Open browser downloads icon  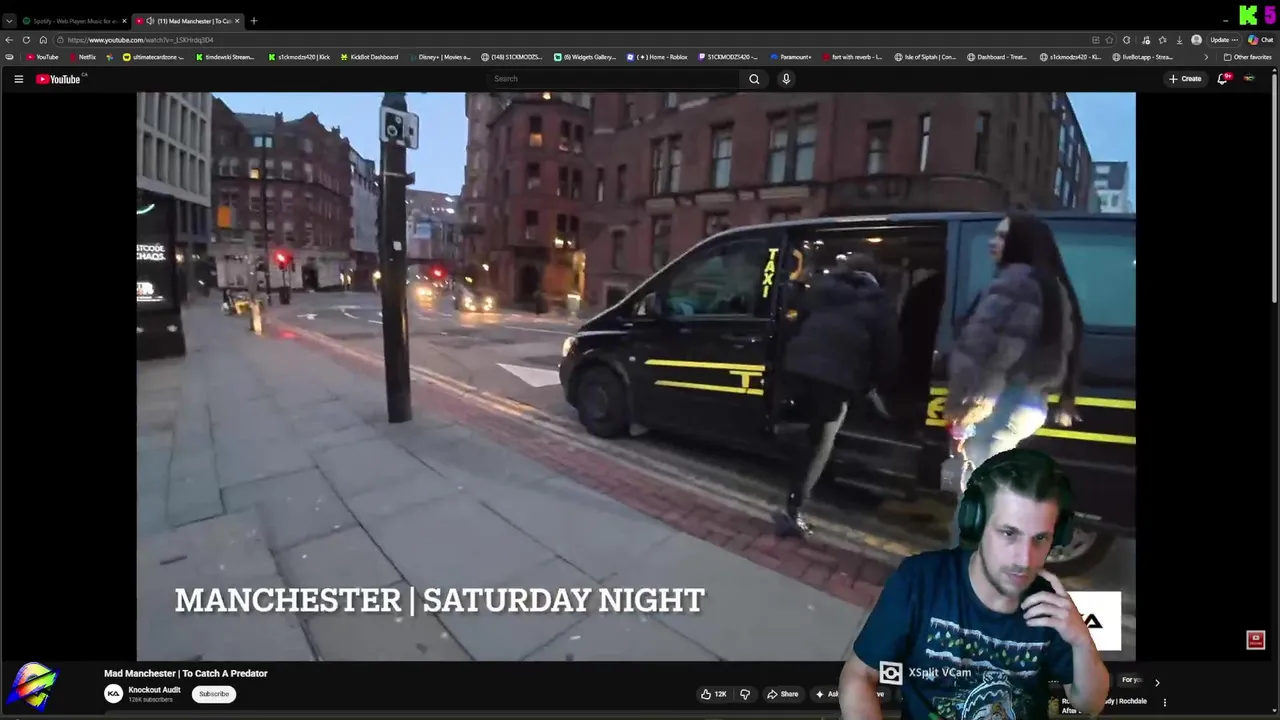coord(1180,40)
